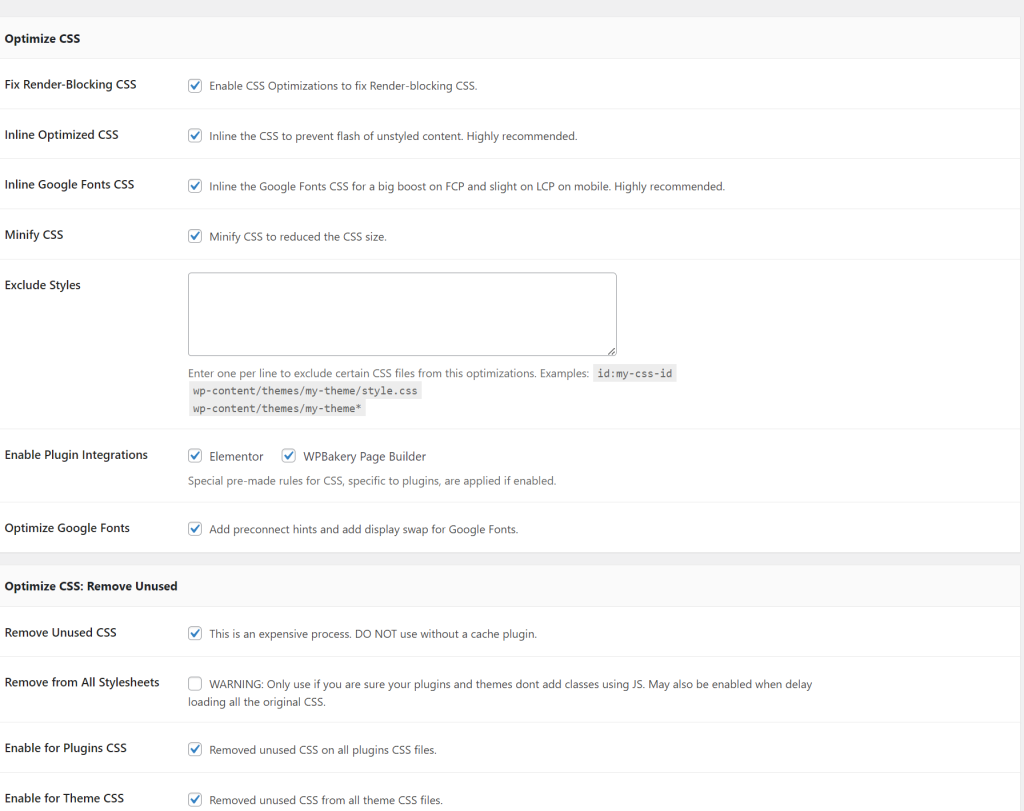Click the Optimize CSS: Remove Unused heading

coord(91,586)
